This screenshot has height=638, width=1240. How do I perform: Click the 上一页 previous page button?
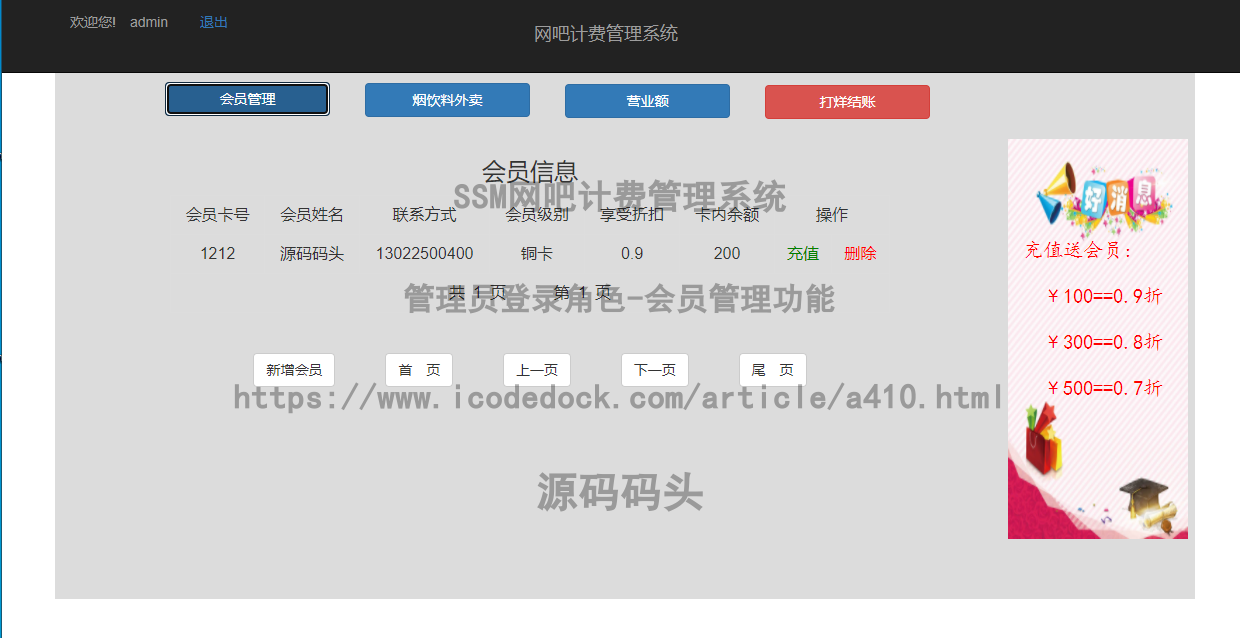tap(536, 369)
